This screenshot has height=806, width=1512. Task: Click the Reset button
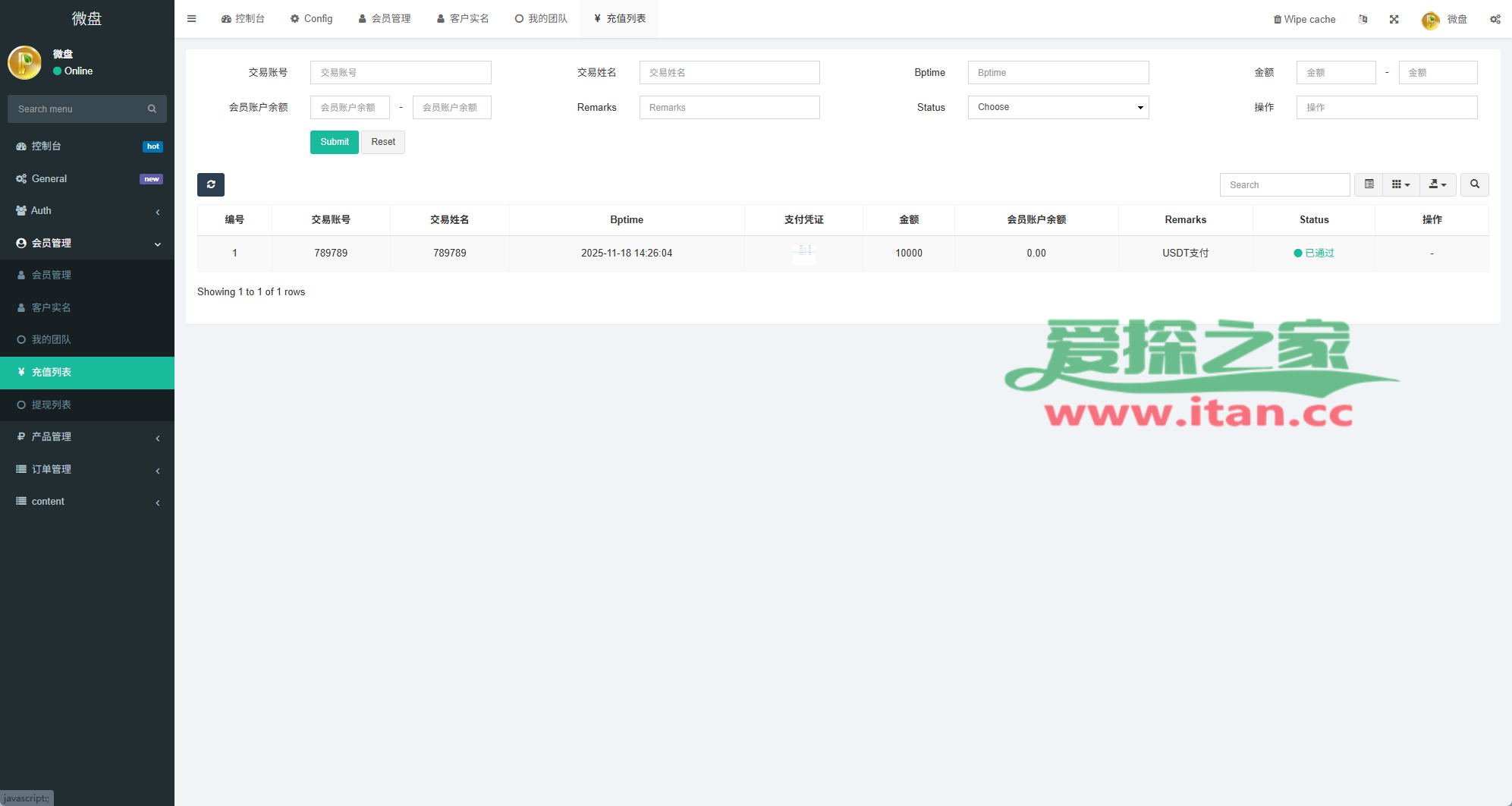click(x=383, y=142)
